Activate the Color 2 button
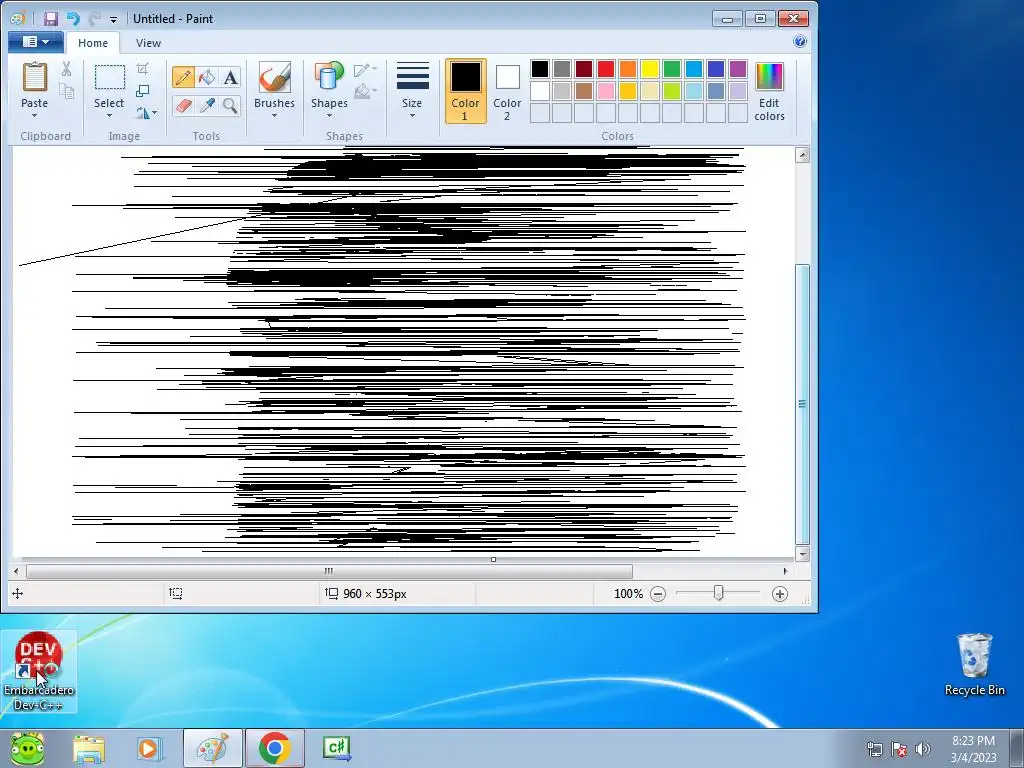Viewport: 1024px width, 768px height. tap(507, 91)
